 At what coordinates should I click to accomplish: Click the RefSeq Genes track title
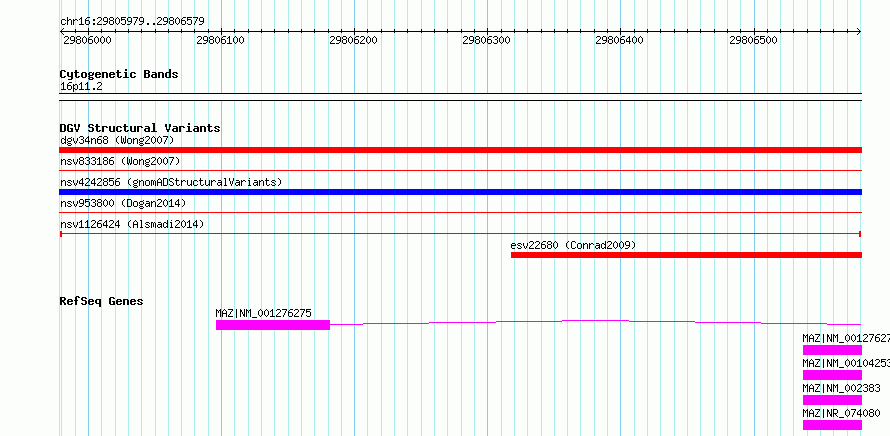pos(101,301)
